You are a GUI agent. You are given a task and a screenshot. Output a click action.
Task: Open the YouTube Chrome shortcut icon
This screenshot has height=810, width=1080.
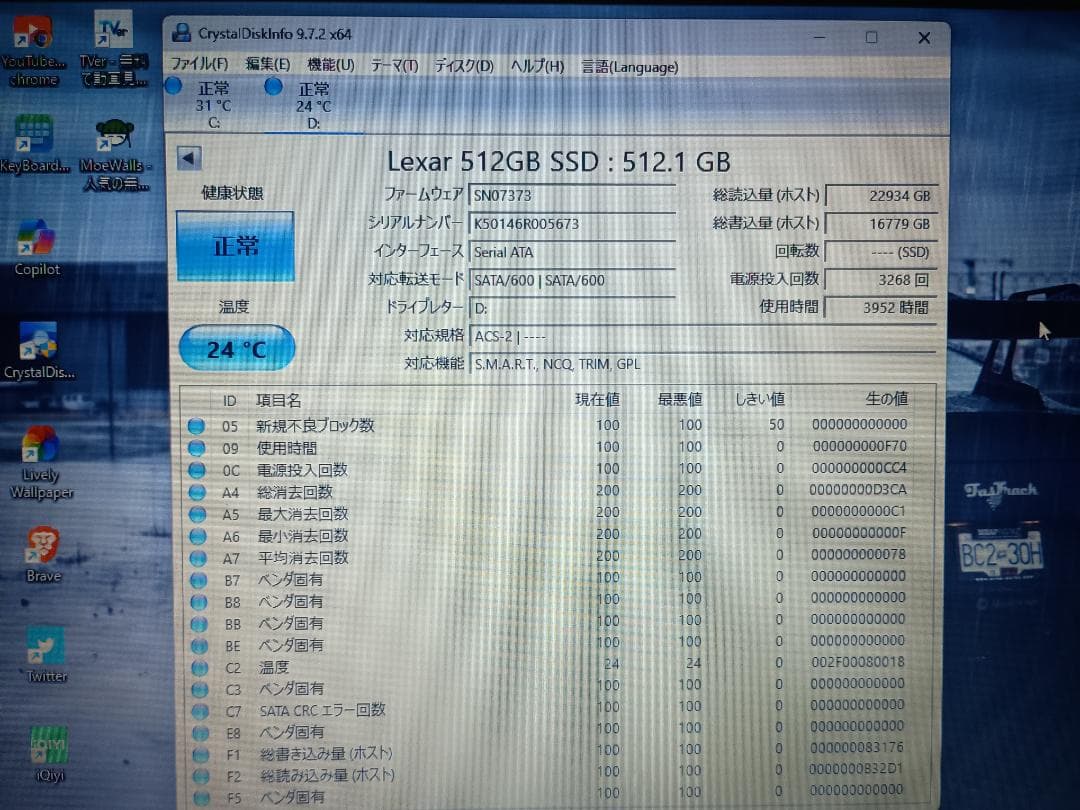coord(32,30)
